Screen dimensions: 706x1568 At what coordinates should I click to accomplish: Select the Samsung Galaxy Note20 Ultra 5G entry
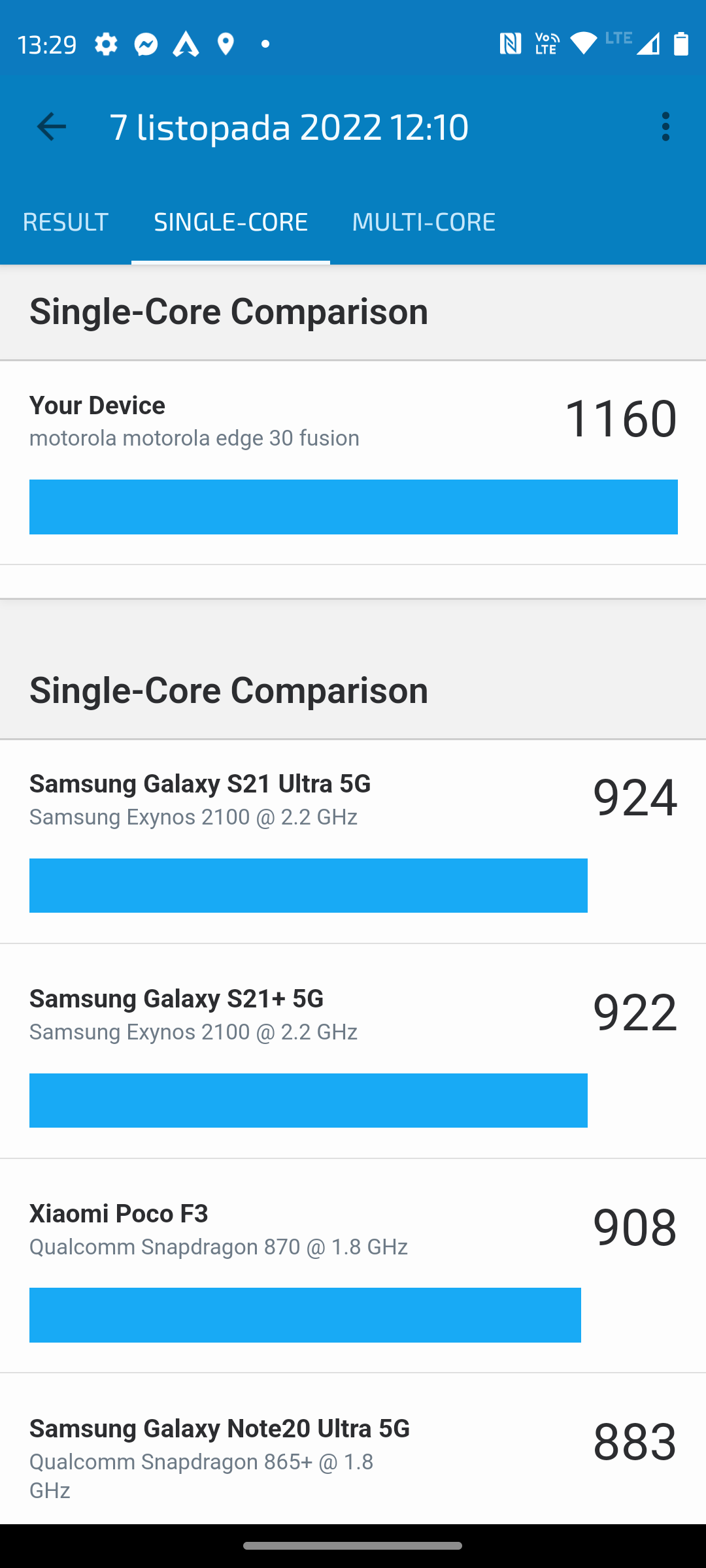(353, 1450)
